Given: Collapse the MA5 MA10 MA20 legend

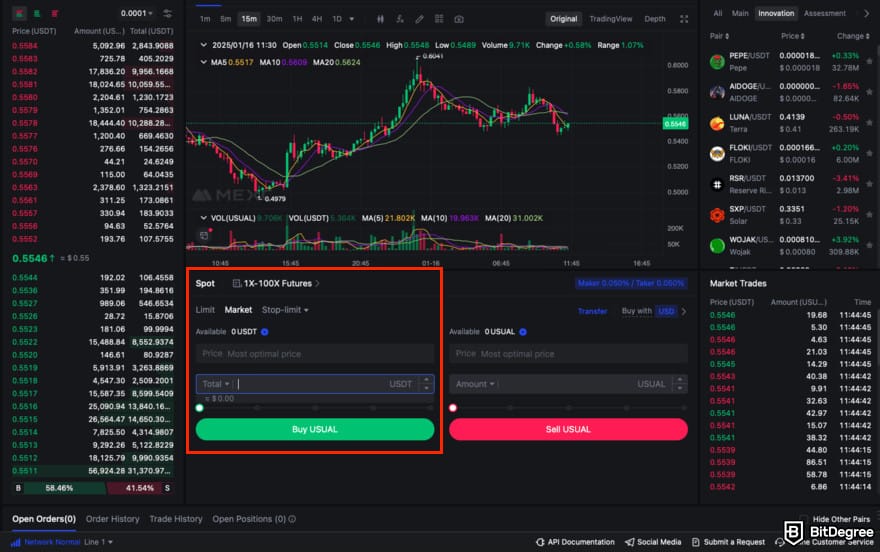Looking at the screenshot, I should [x=203, y=62].
